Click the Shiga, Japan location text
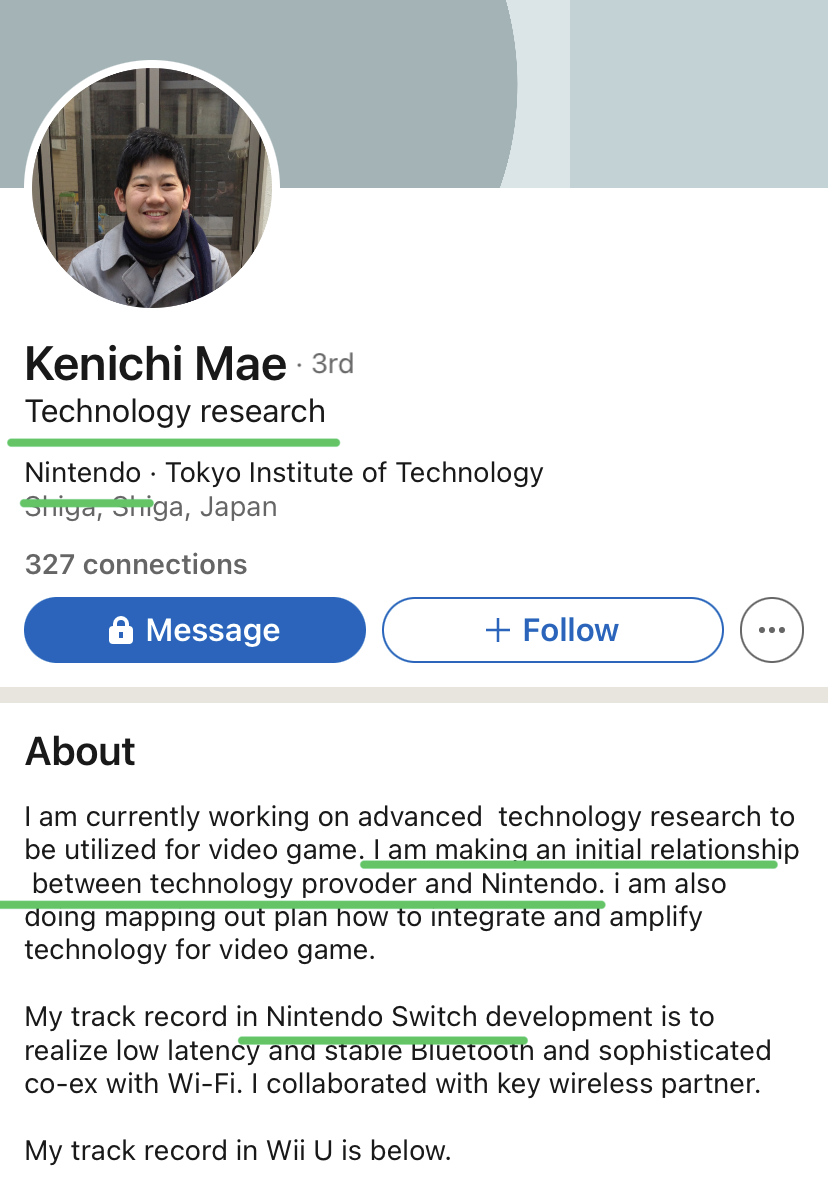Viewport: 828px width, 1186px height. pyautogui.click(x=150, y=507)
